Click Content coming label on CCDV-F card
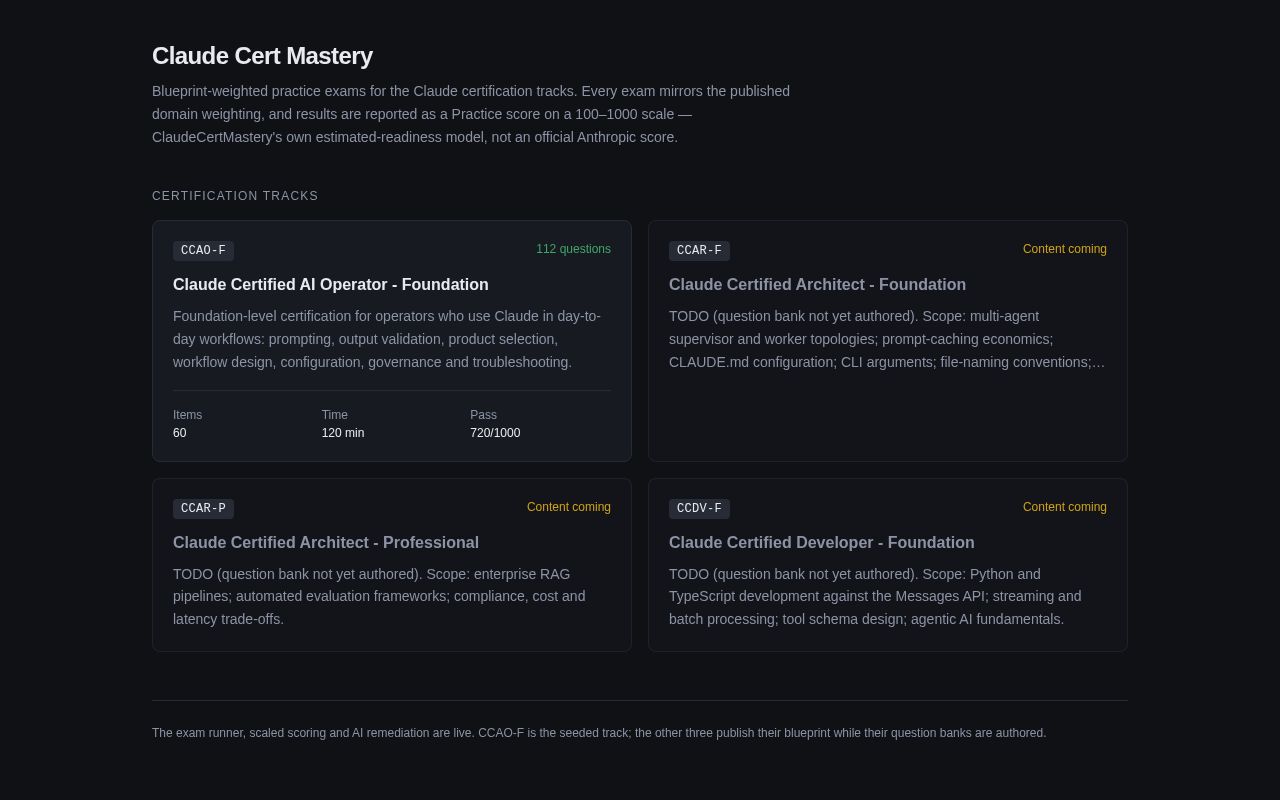The height and width of the screenshot is (800, 1280). [x=1064, y=507]
